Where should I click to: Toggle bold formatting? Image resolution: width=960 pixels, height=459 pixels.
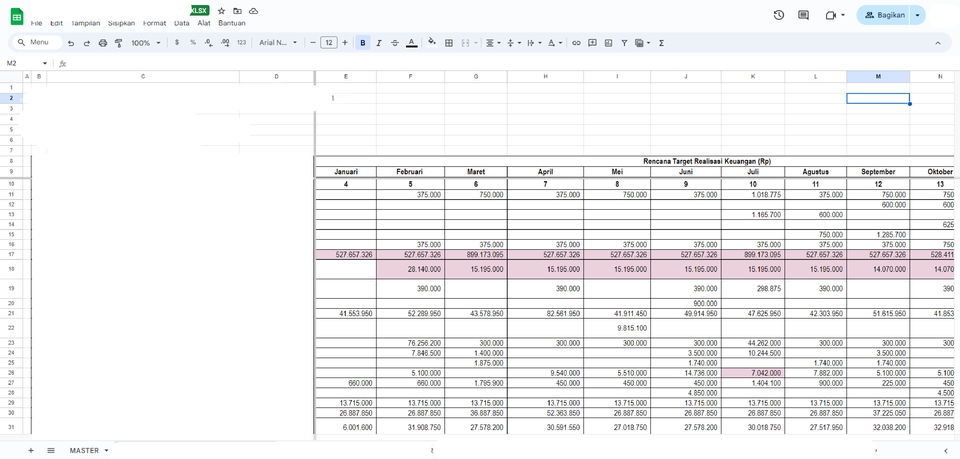(x=363, y=43)
